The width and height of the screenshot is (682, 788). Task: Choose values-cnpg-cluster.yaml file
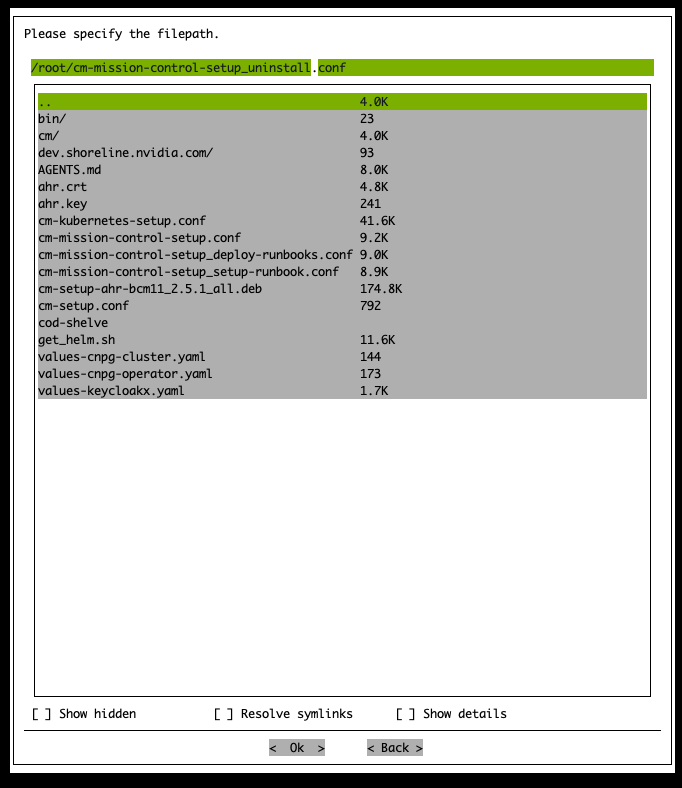pos(342,357)
